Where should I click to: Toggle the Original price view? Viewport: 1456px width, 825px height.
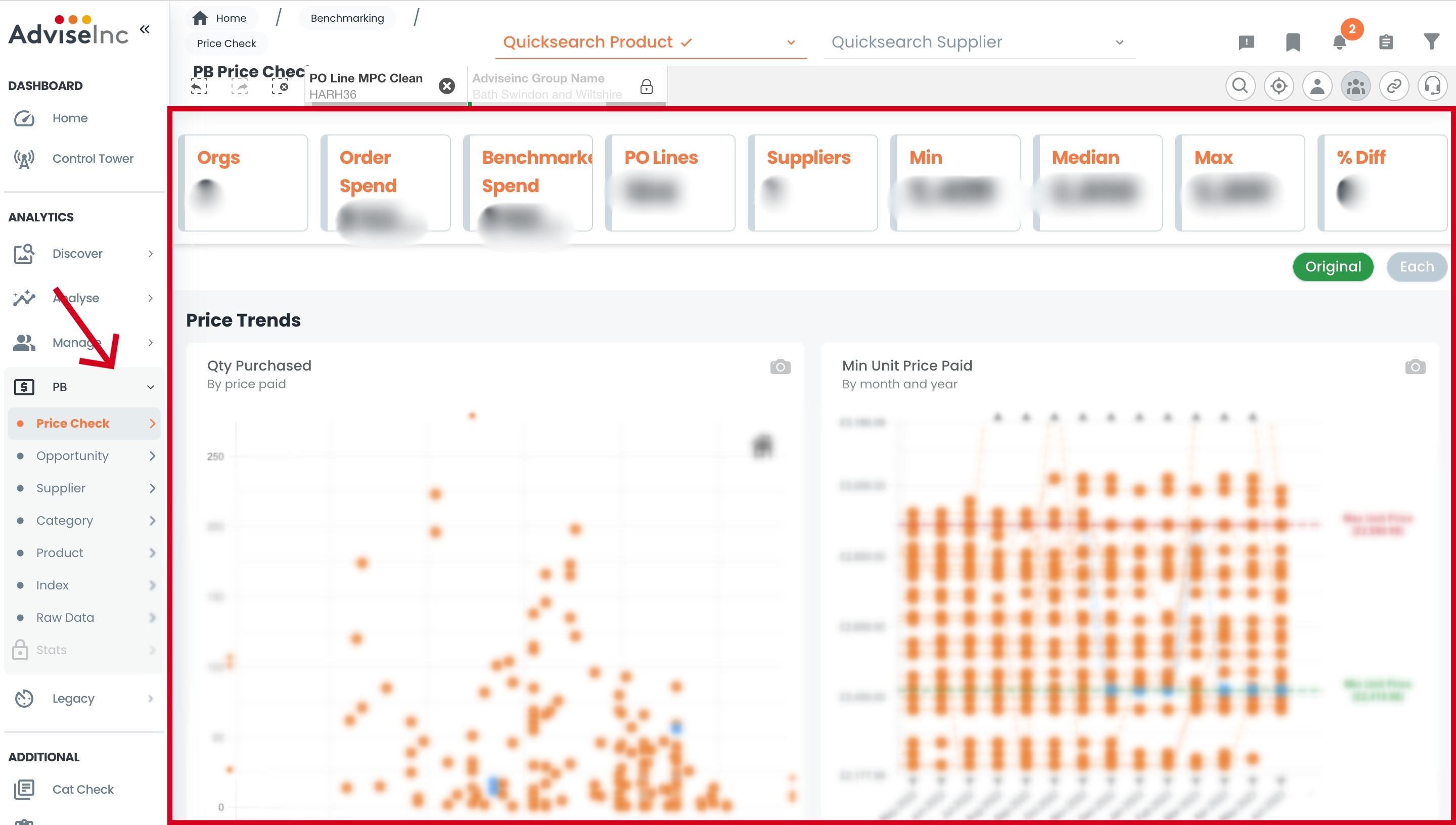(1333, 267)
